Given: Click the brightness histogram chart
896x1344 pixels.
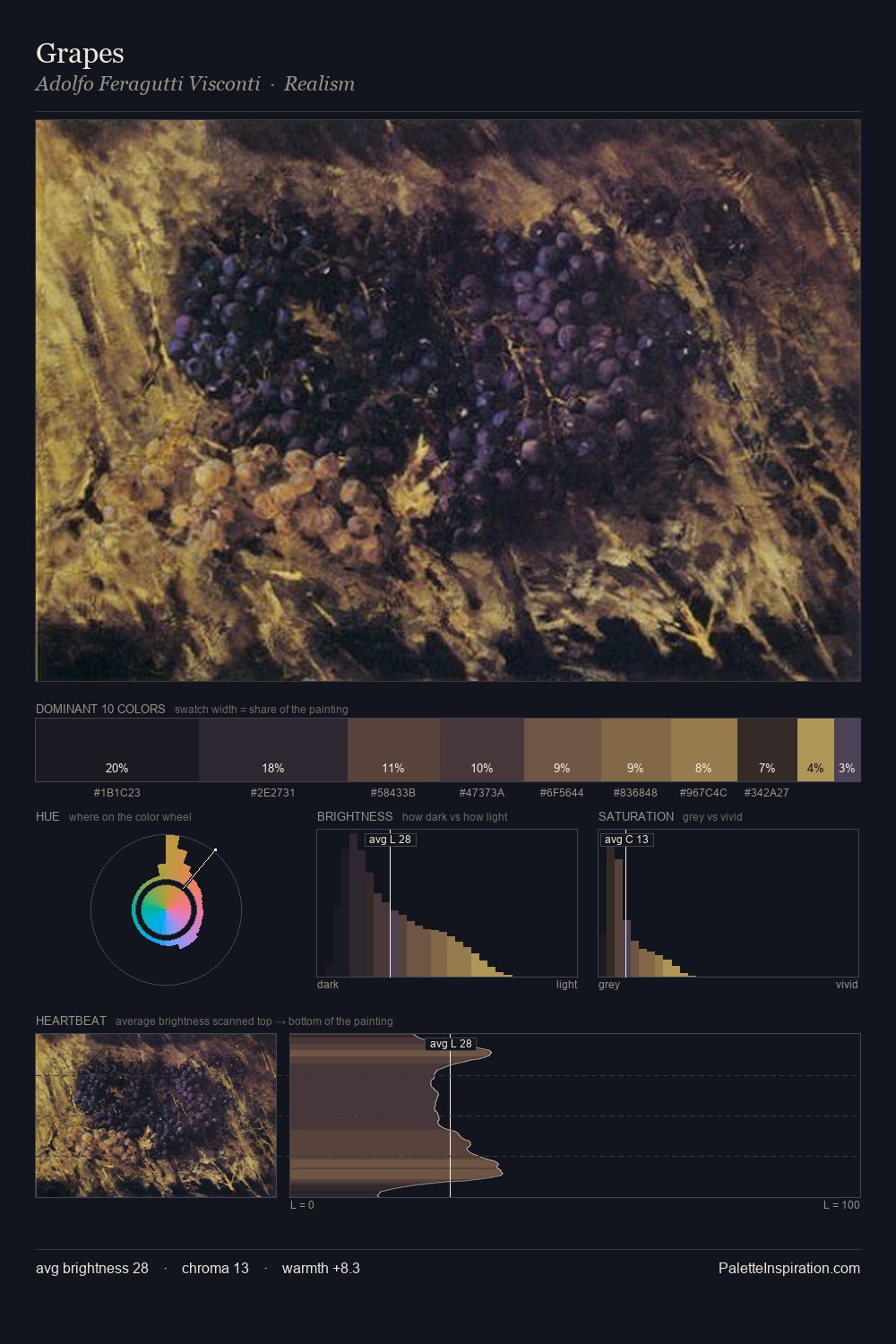Looking at the screenshot, I should pyautogui.click(x=447, y=903).
